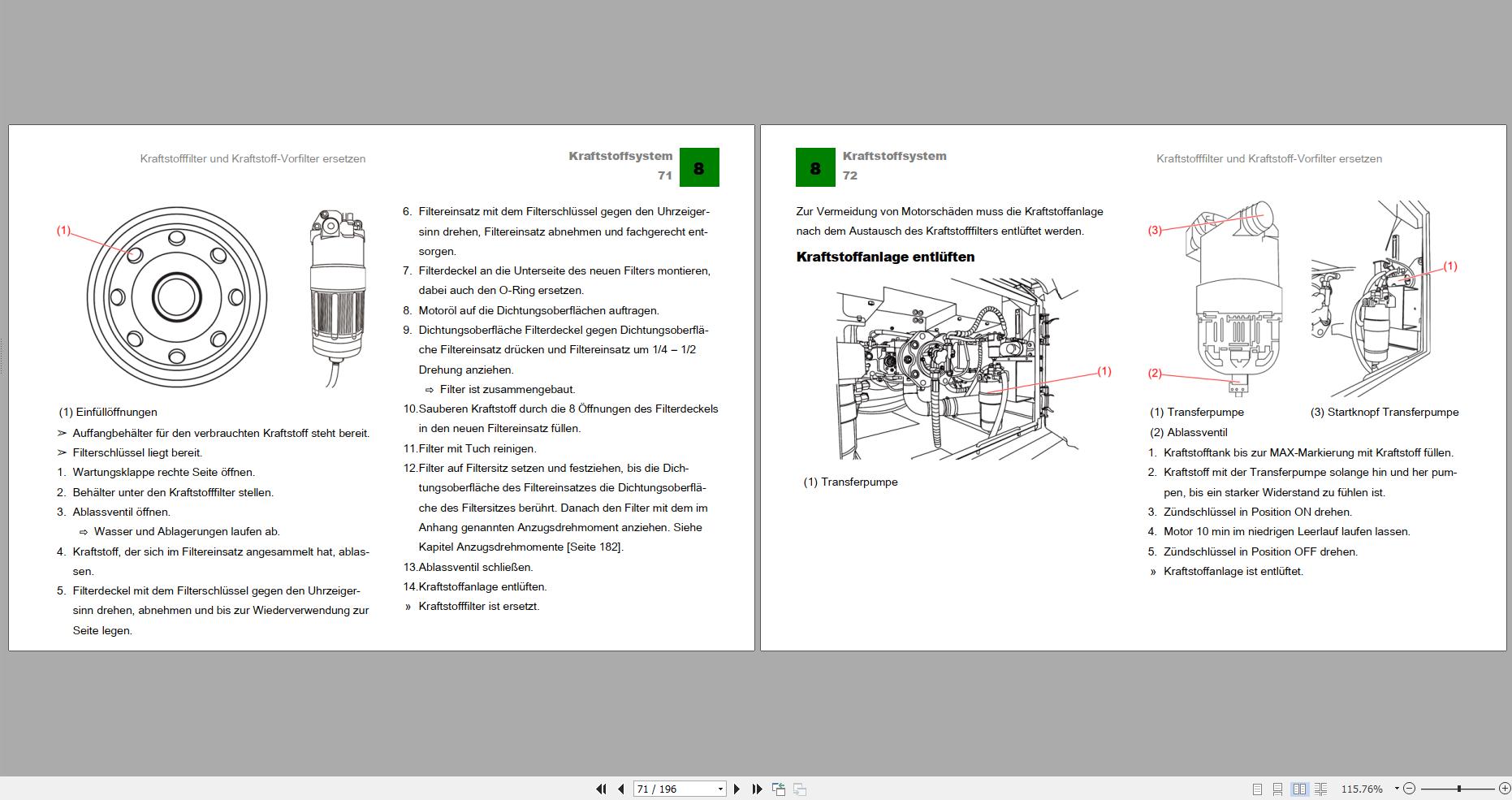Open the page number dropdown
Image resolution: width=1512 pixels, height=800 pixels.
[720, 789]
